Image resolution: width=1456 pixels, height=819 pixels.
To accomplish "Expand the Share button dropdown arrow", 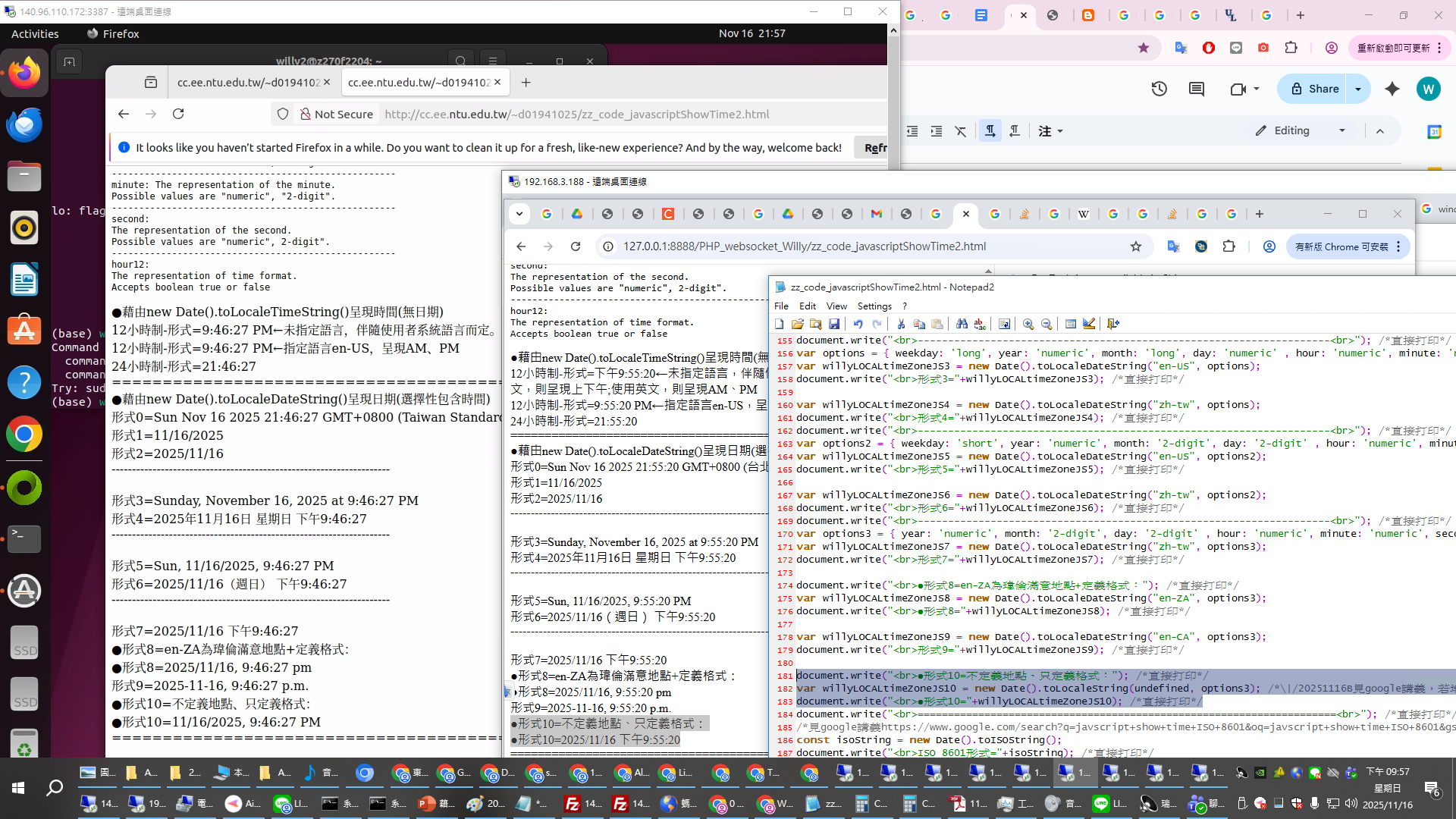I will pos(1358,89).
